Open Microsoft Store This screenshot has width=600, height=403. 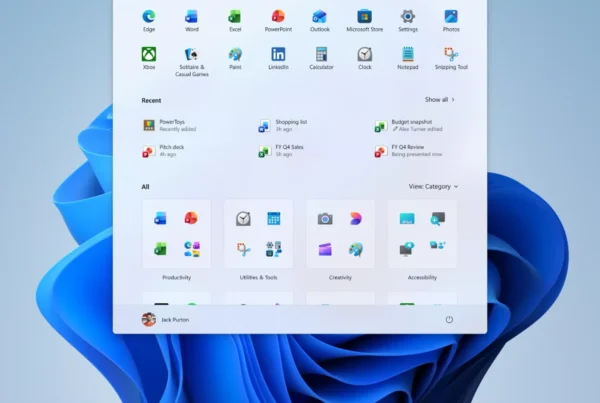[364, 21]
